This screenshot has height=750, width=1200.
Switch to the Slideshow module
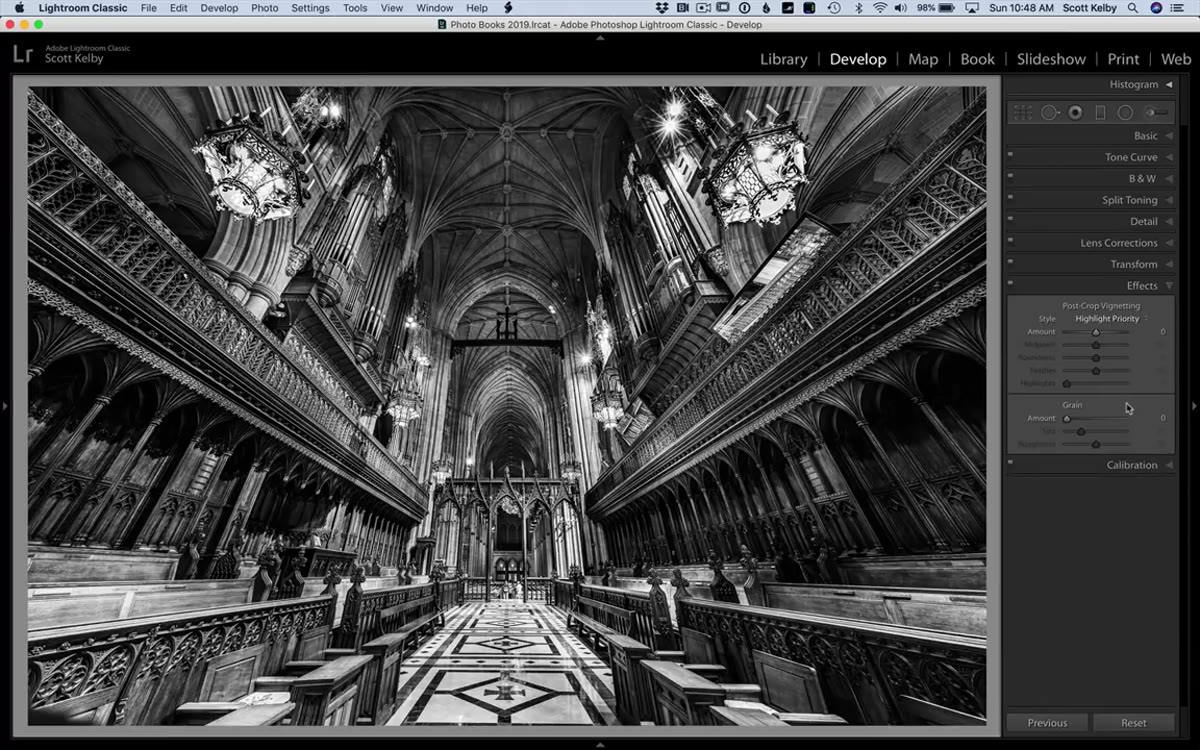[x=1051, y=59]
